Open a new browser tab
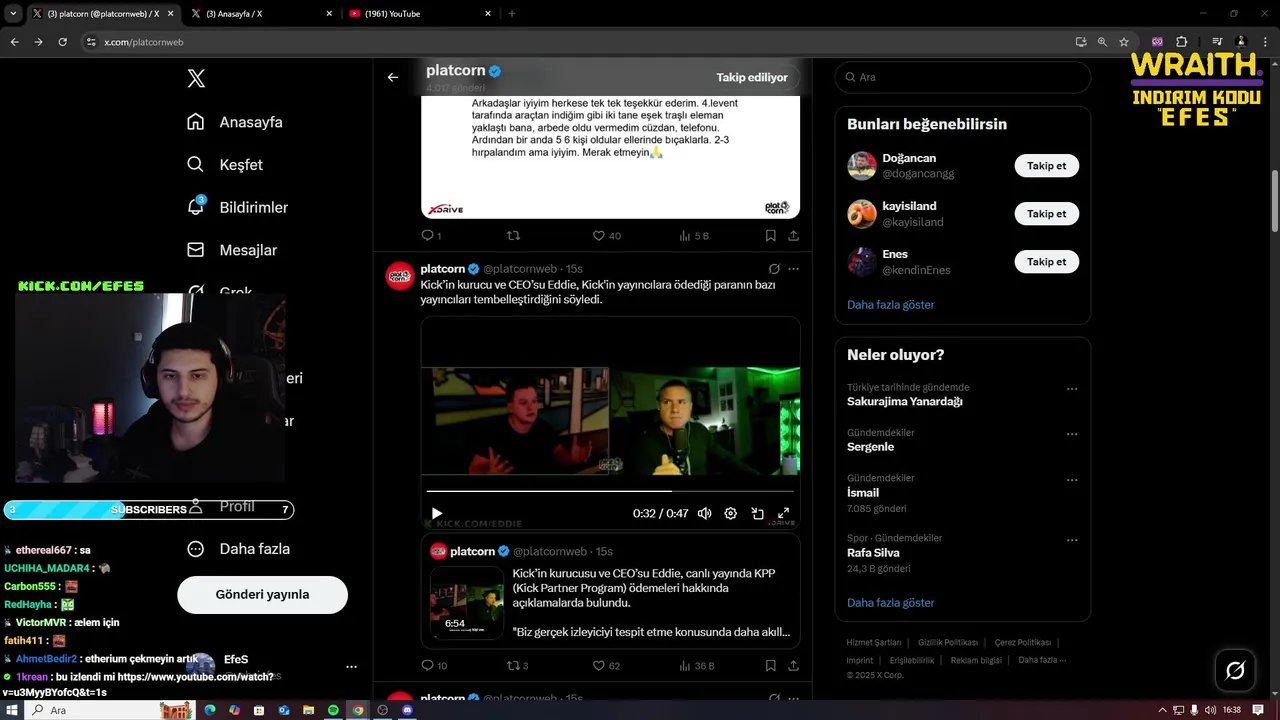 (x=512, y=13)
